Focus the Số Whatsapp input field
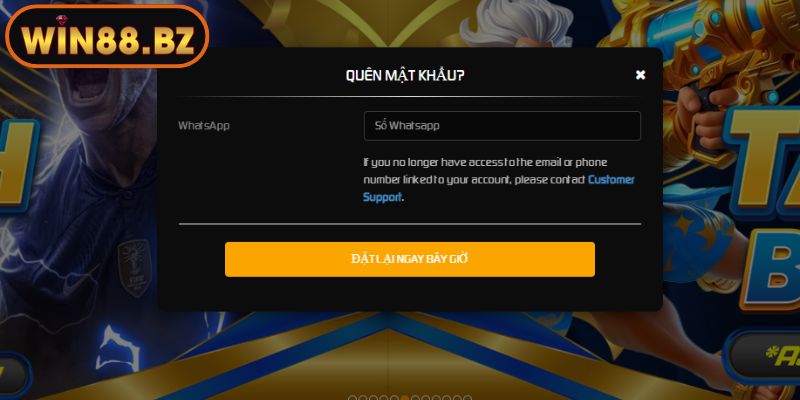Screen dimensions: 800x400 [x=502, y=126]
